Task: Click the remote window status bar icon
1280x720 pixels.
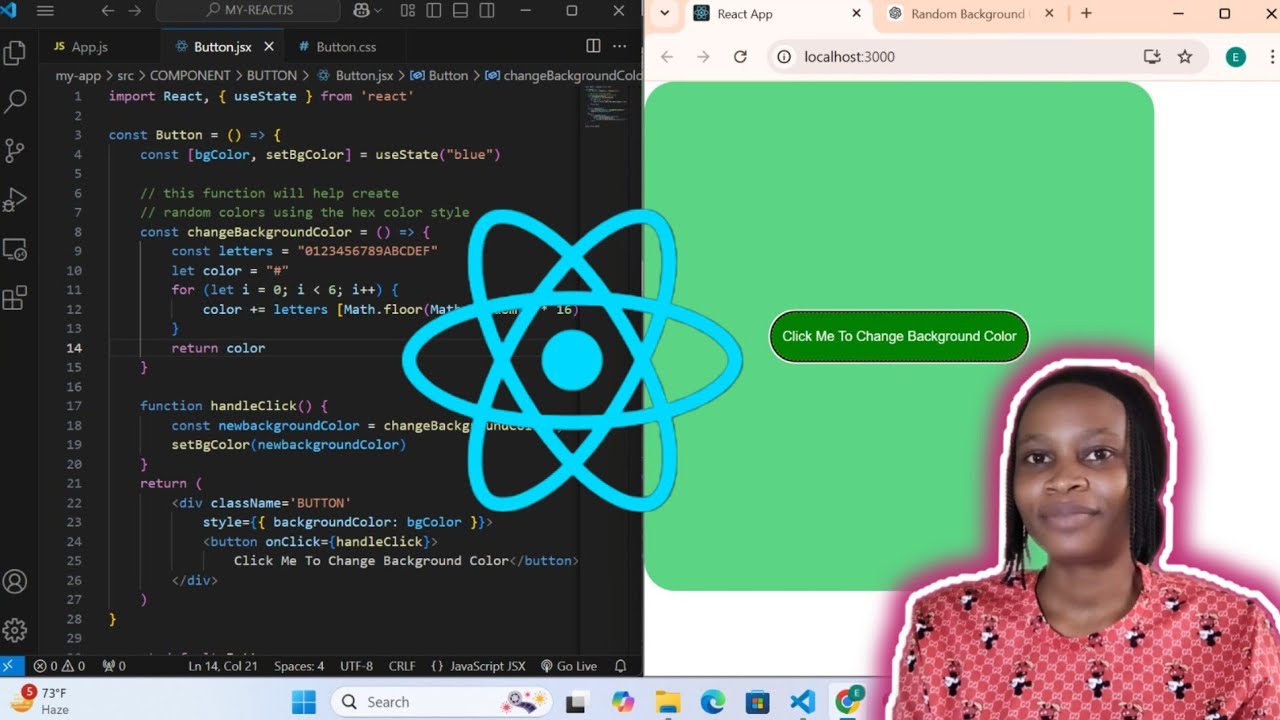Action: click(x=9, y=665)
